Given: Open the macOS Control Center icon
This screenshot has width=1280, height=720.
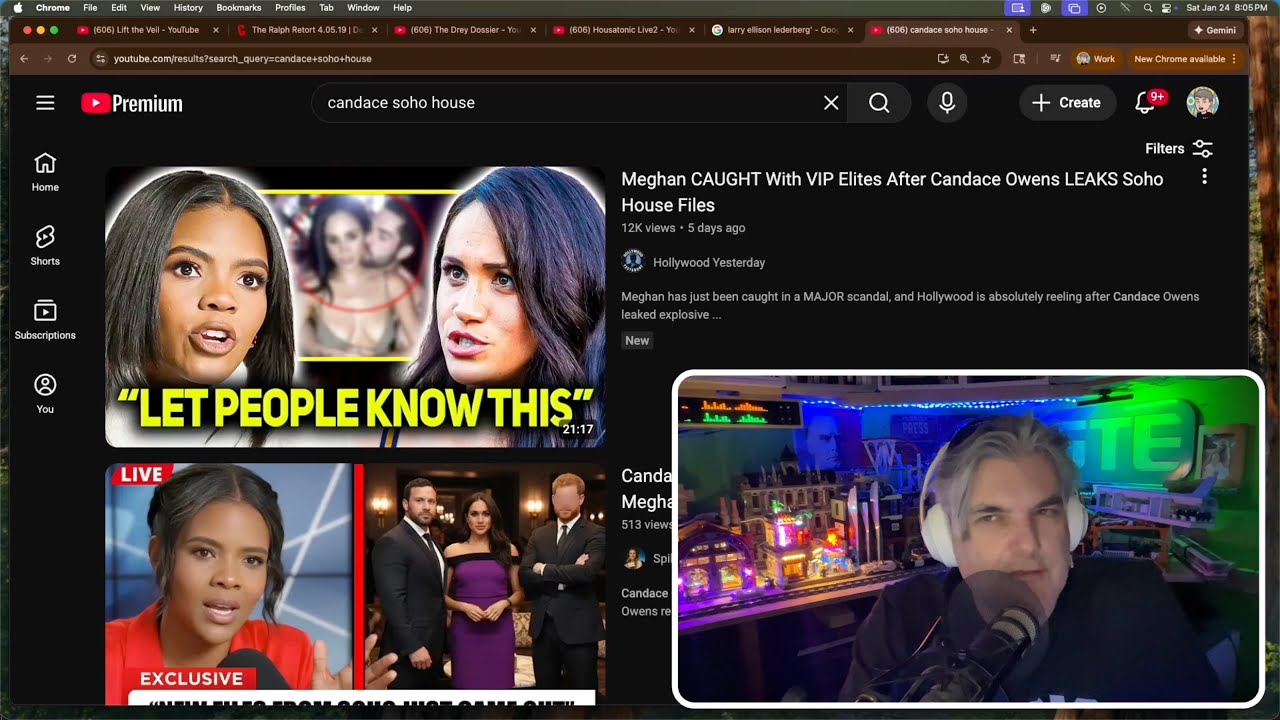Looking at the screenshot, I should [x=1166, y=7].
